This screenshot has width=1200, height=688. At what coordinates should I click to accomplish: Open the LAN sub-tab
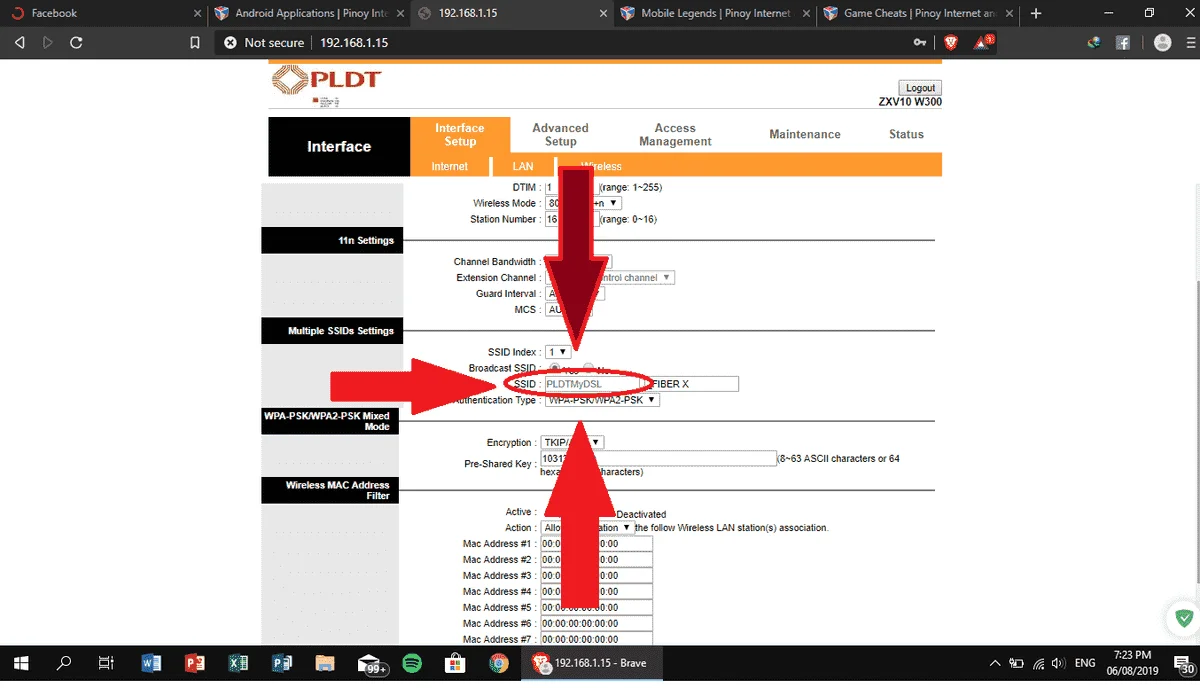click(x=523, y=166)
